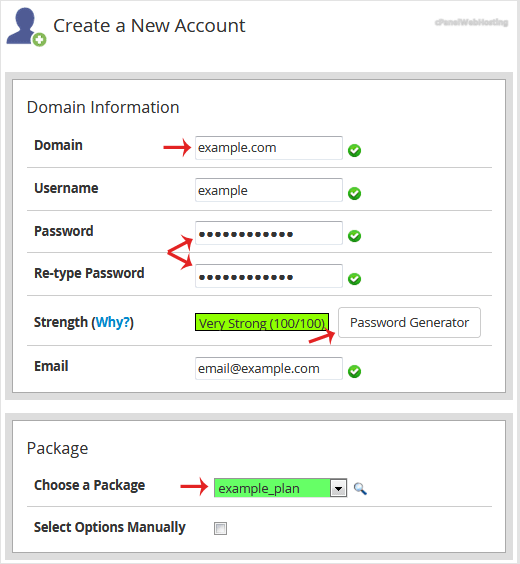Image resolution: width=520 pixels, height=564 pixels.
Task: Enable the Select Options Manually checkbox
Action: (x=220, y=528)
